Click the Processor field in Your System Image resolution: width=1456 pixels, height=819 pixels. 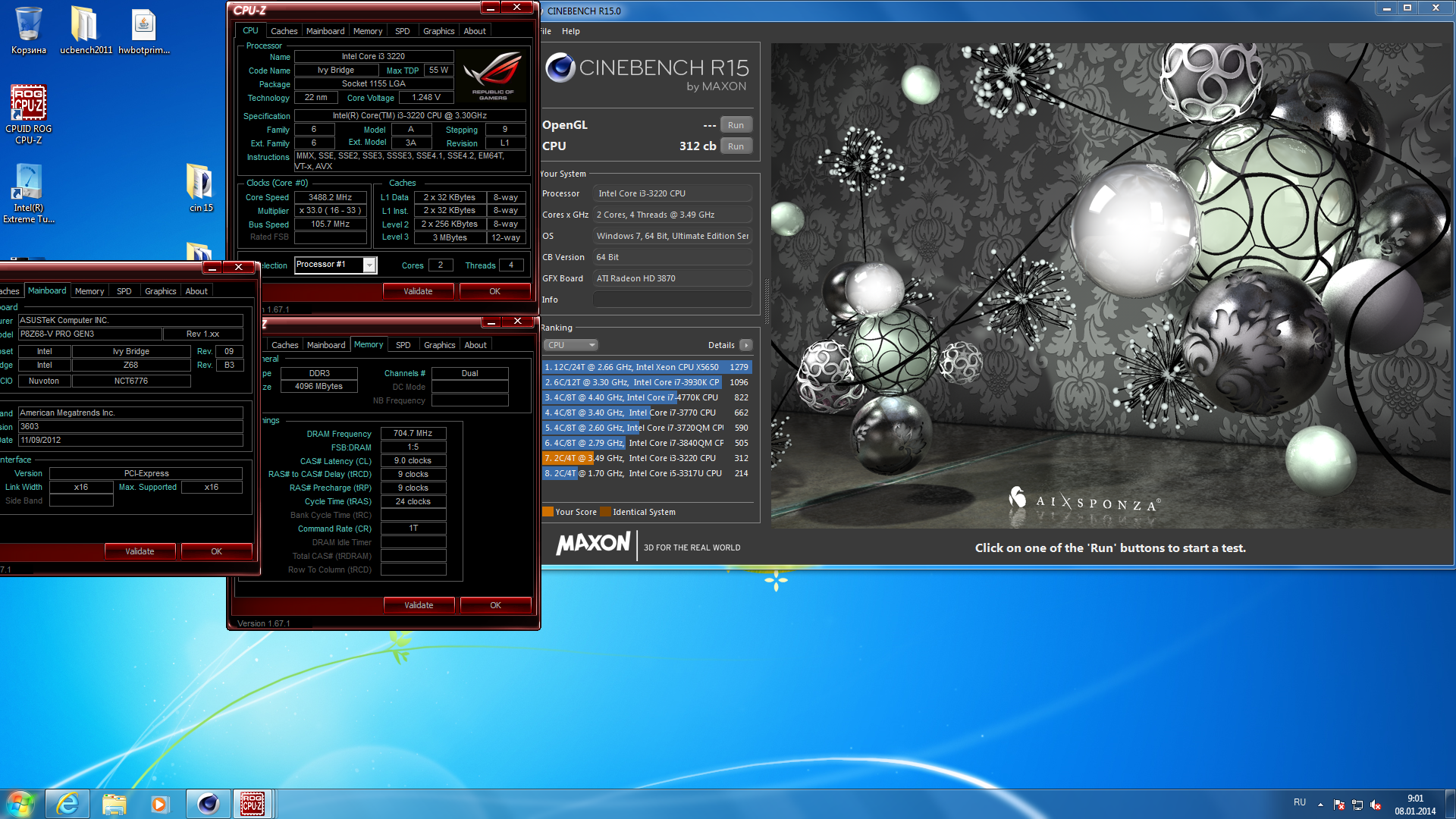672,193
